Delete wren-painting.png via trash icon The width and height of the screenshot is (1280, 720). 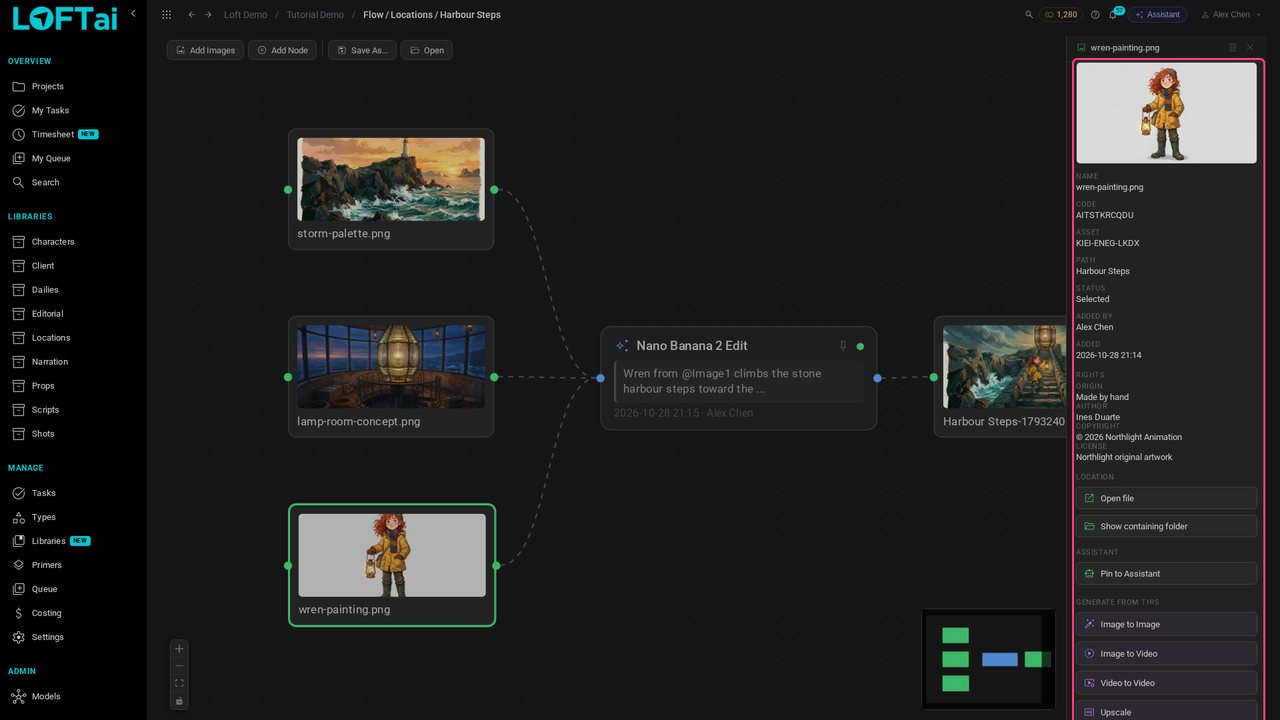1232,47
